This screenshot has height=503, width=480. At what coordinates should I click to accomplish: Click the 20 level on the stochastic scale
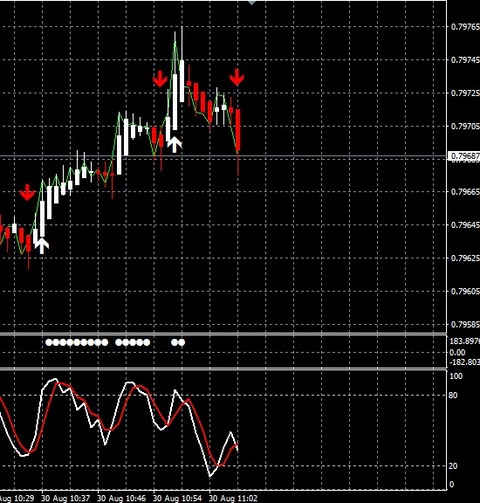tap(453, 466)
